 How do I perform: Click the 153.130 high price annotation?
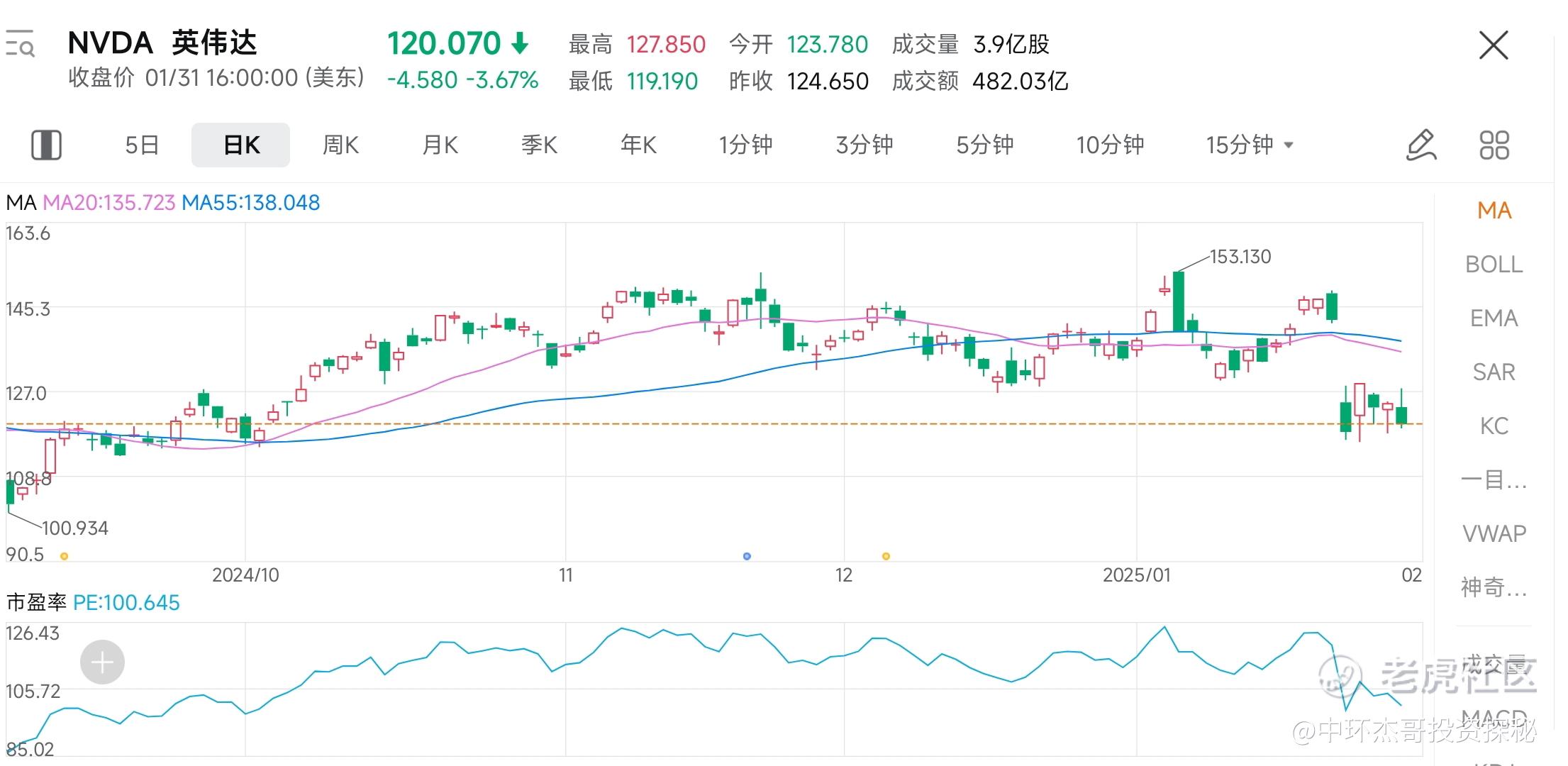(1240, 257)
